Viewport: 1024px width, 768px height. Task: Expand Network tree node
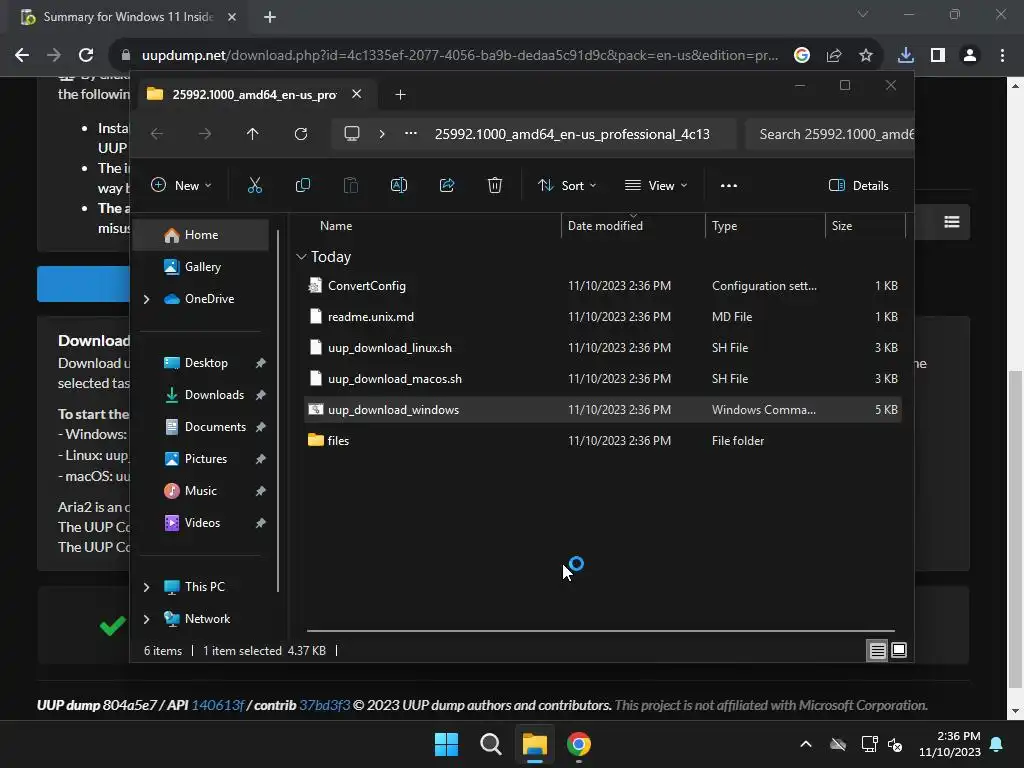click(146, 619)
